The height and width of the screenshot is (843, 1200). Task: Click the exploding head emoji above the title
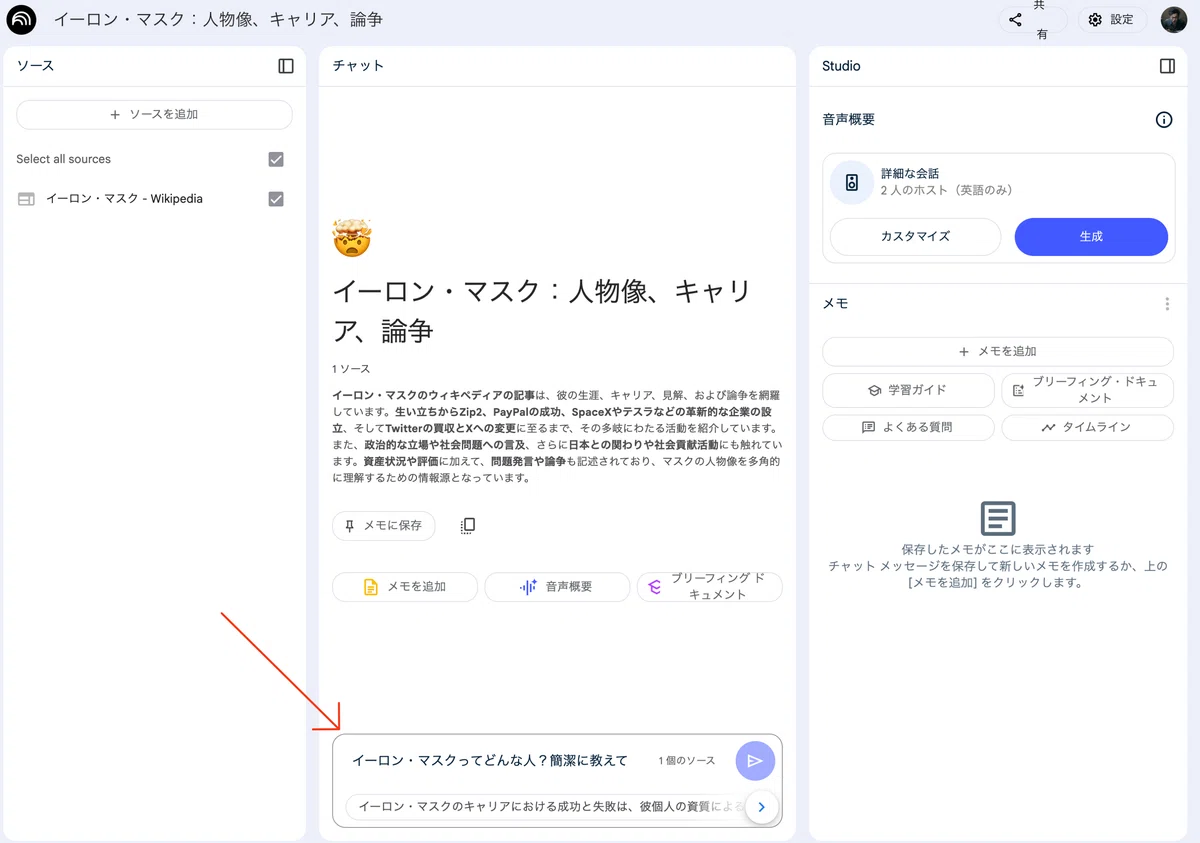point(352,238)
